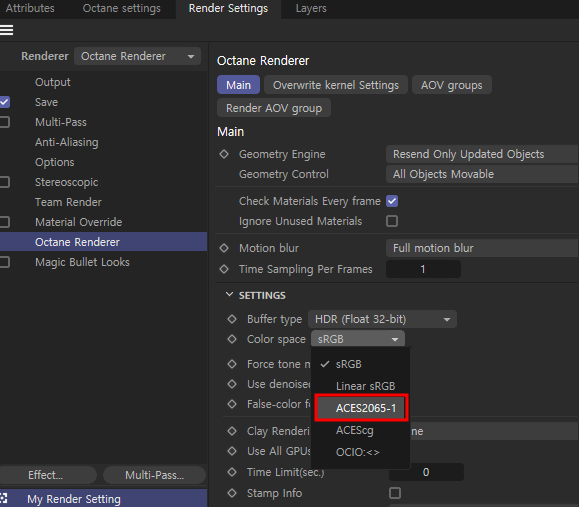Screen dimensions: 579x507
Task: Tick the Stamp Info checkbox
Action: point(395,493)
